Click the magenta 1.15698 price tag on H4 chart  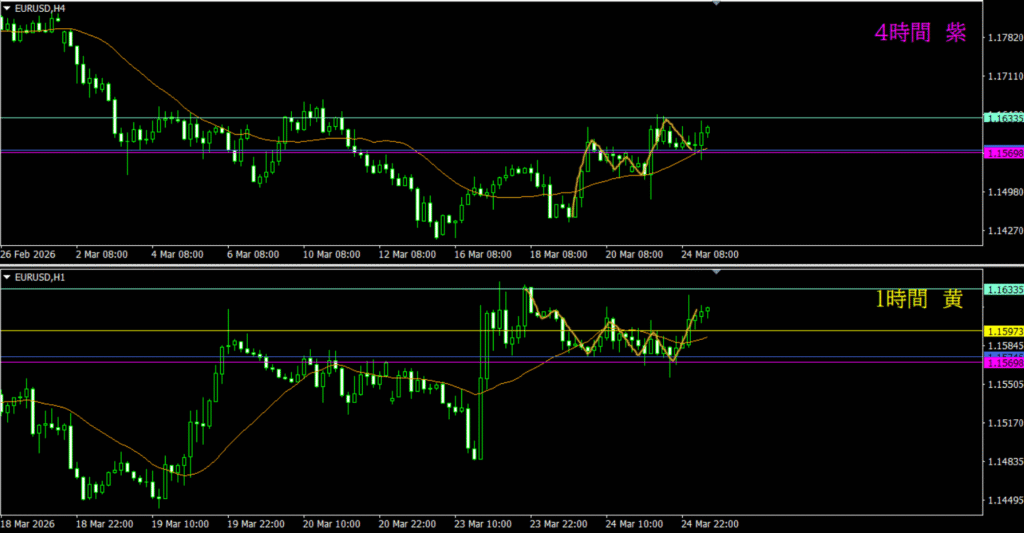tap(1003, 153)
